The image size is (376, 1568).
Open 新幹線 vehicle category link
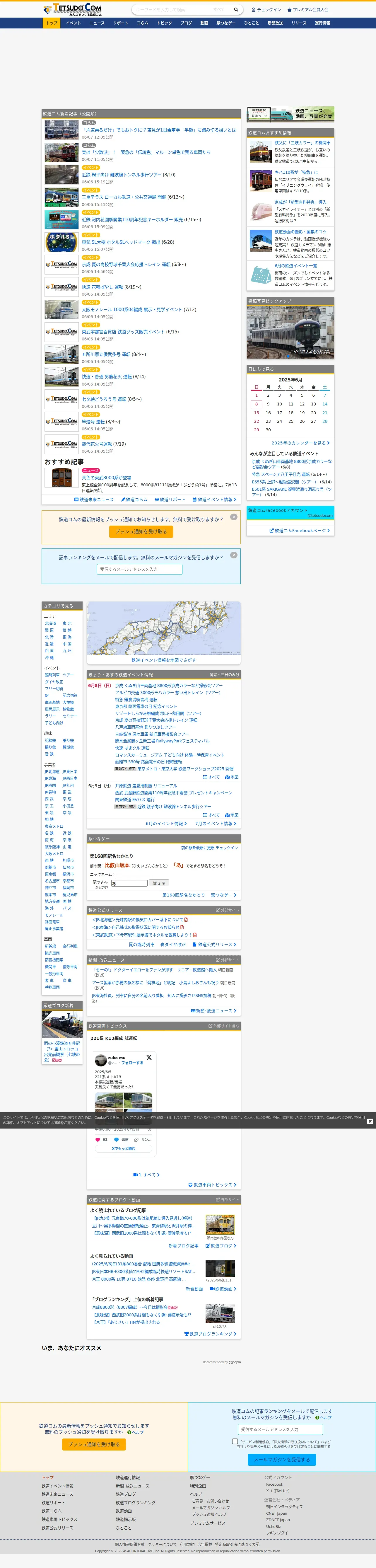pos(50,947)
